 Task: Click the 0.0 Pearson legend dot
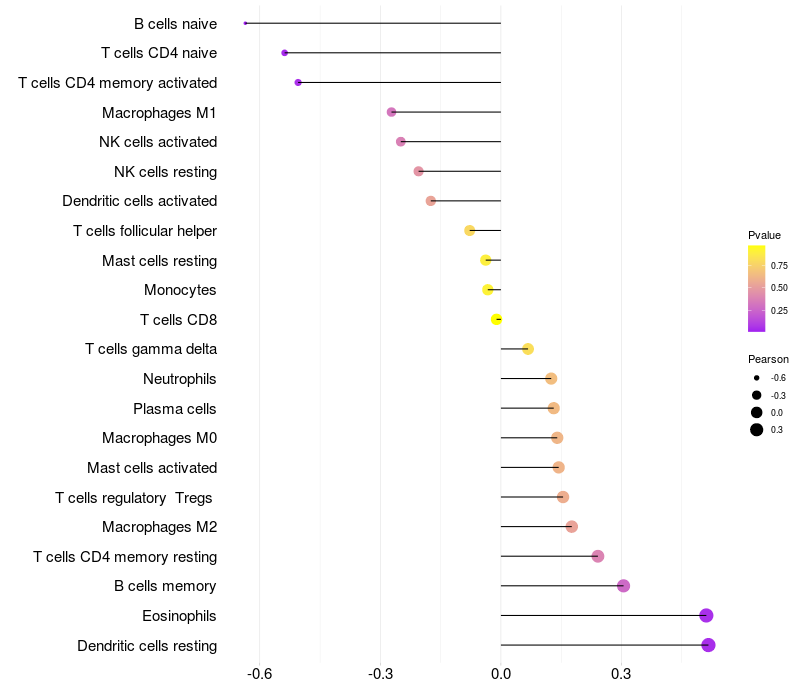(x=757, y=412)
